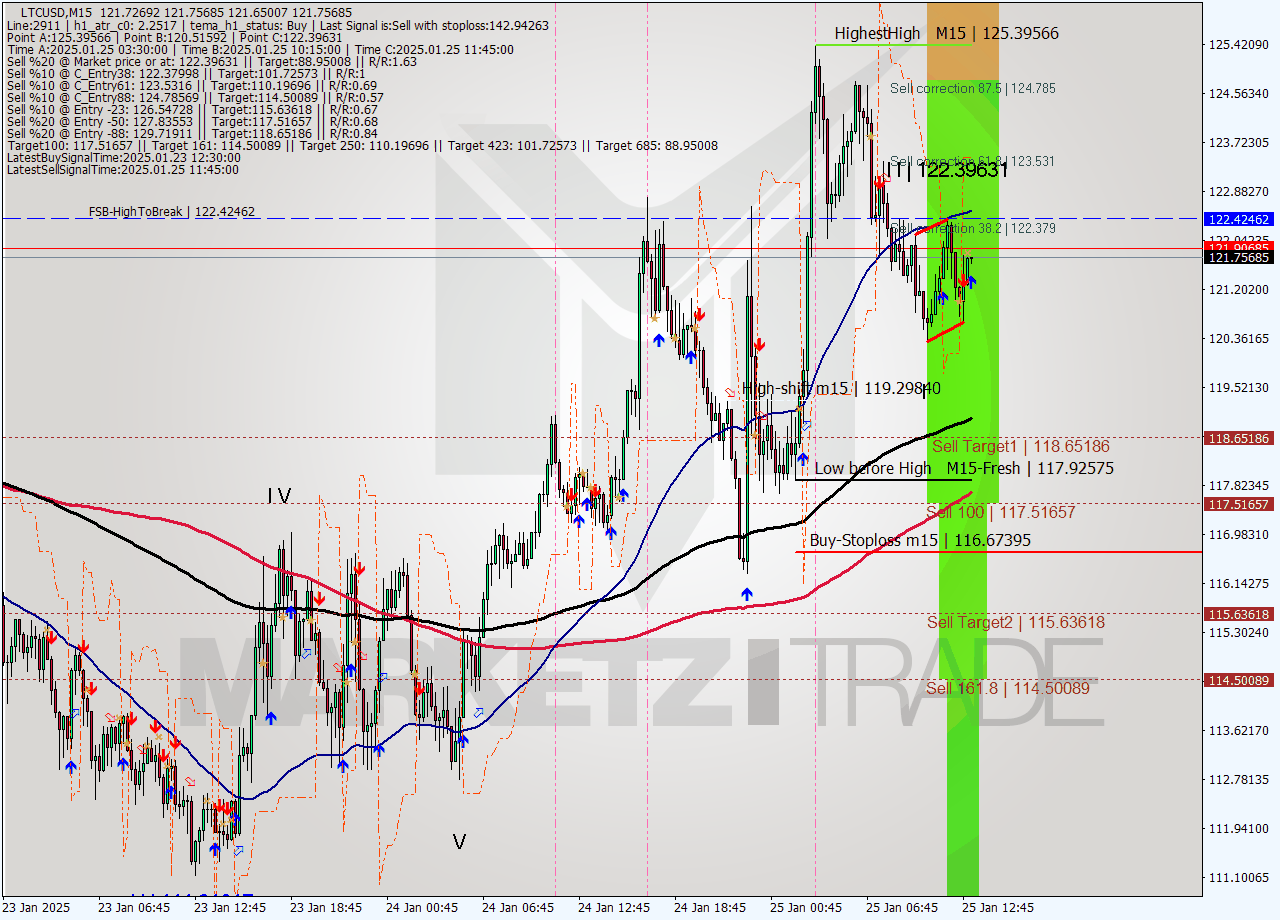Select the '24 Jan 00:45' time label
The height and width of the screenshot is (920, 1280).
click(x=422, y=908)
